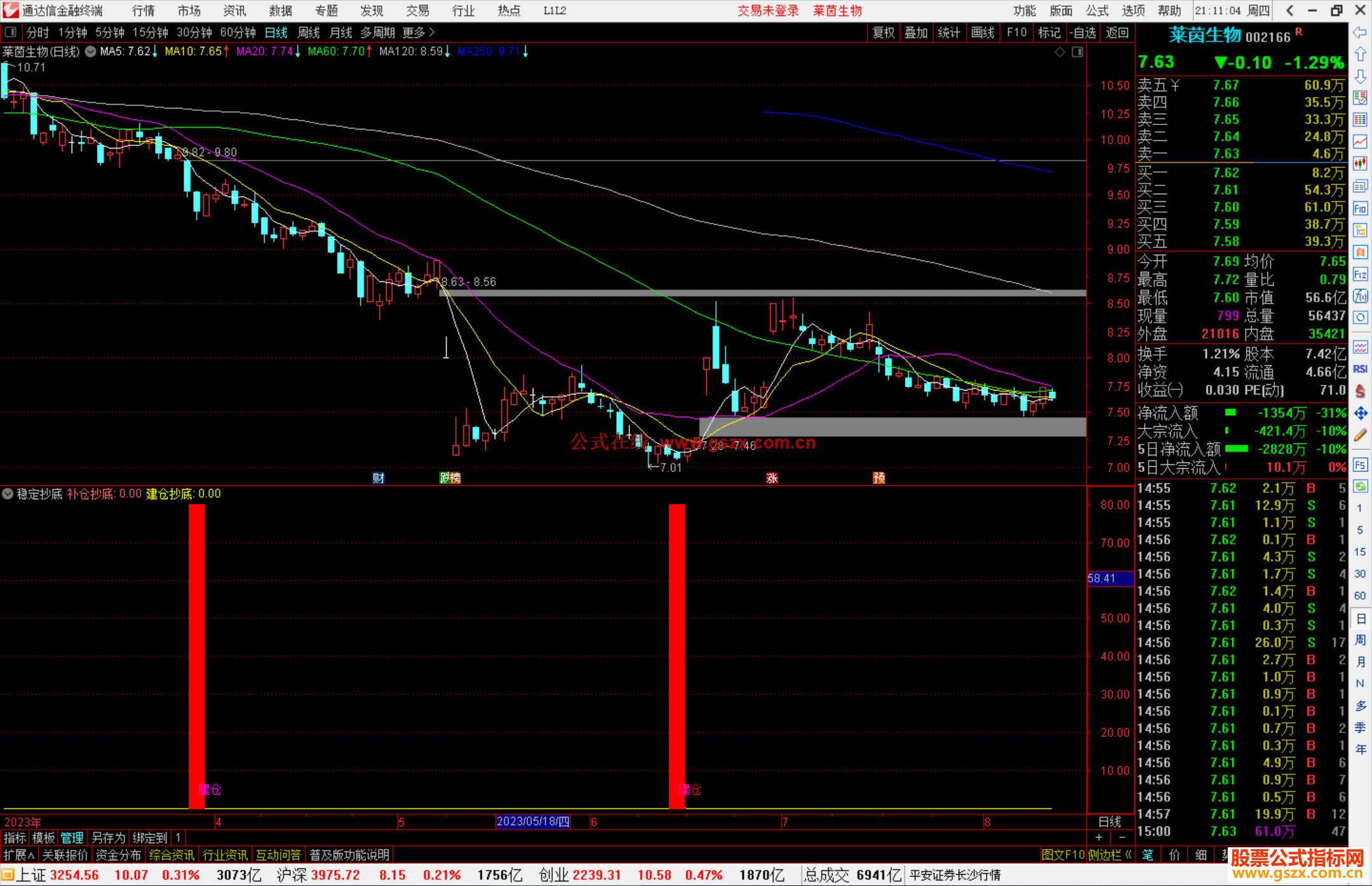
Task: Switch to the 周线 period tab
Action: [309, 32]
